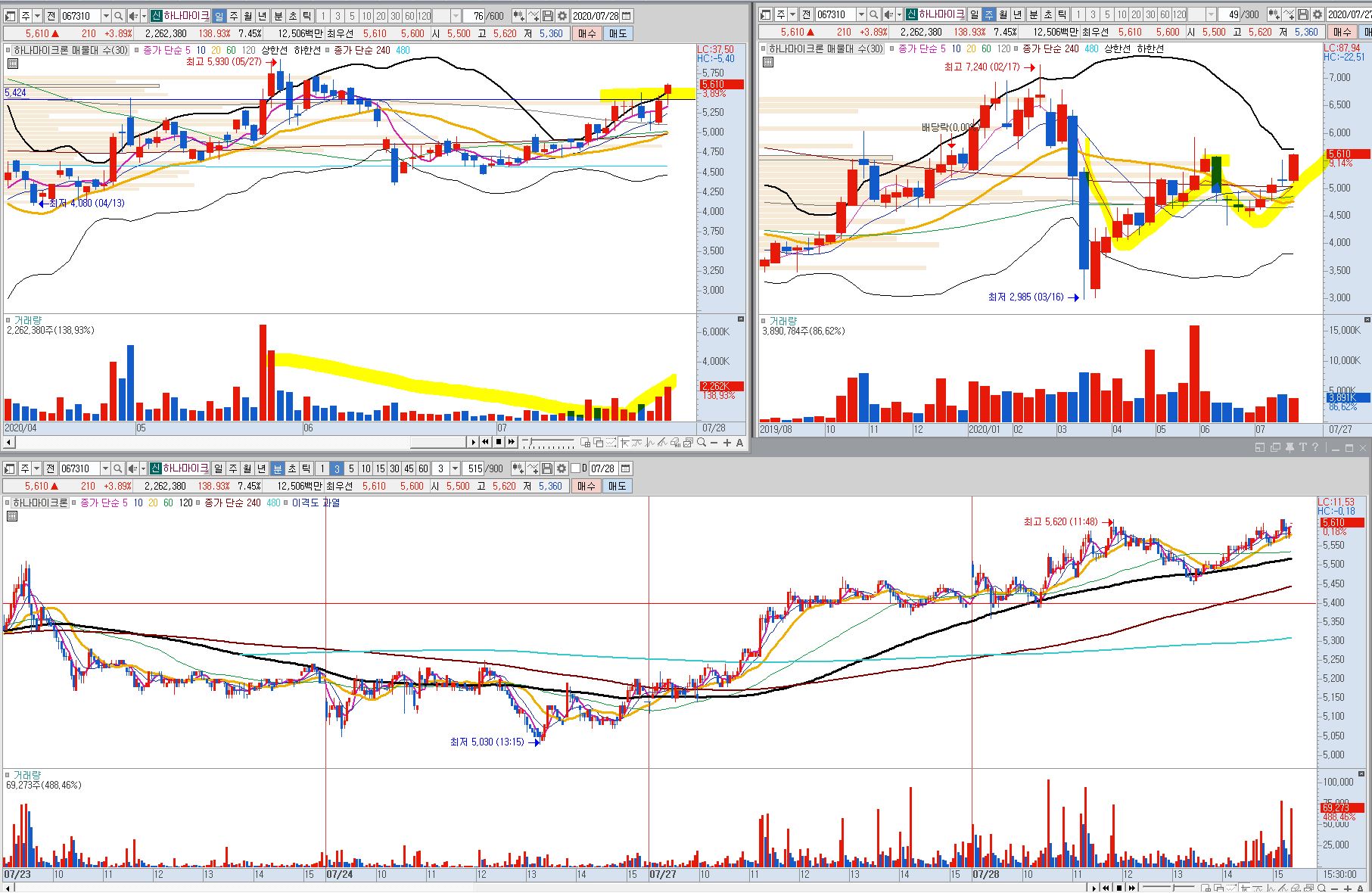Viewport: 1372px width, 893px height.
Task: Fast-forward button in daily chart playback controls
Action: click(512, 442)
